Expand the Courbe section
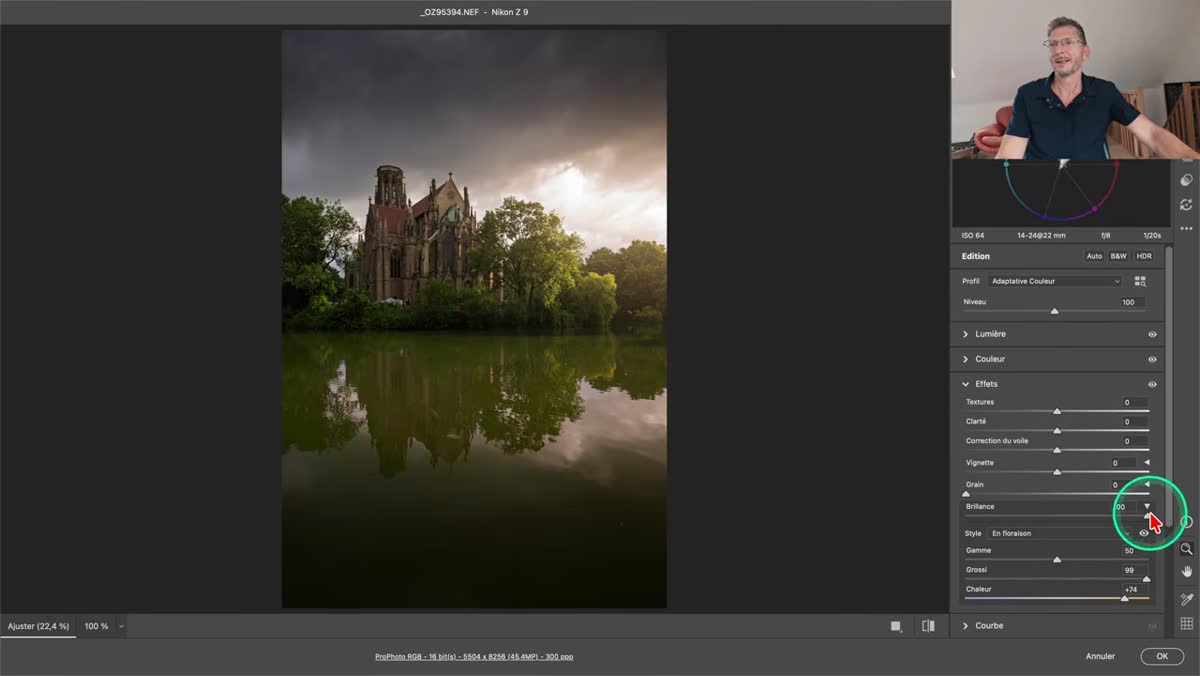Image resolution: width=1200 pixels, height=676 pixels. click(x=965, y=626)
